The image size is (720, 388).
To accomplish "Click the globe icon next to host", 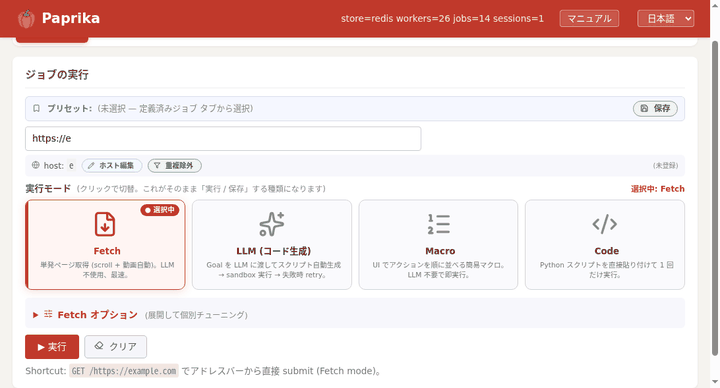I will point(36,165).
